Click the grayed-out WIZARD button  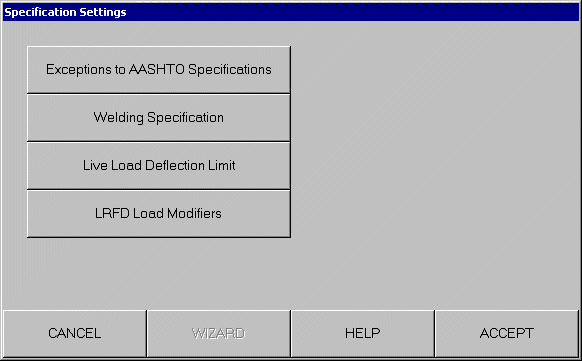point(219,334)
